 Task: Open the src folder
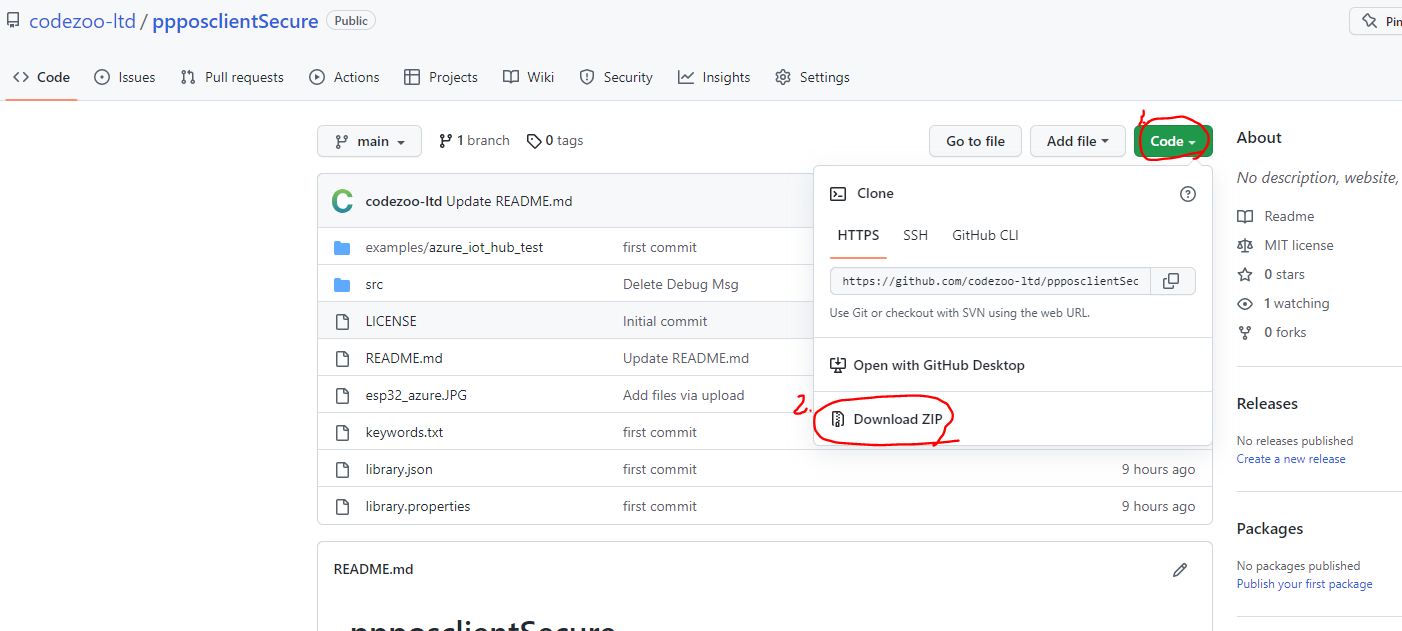374,284
